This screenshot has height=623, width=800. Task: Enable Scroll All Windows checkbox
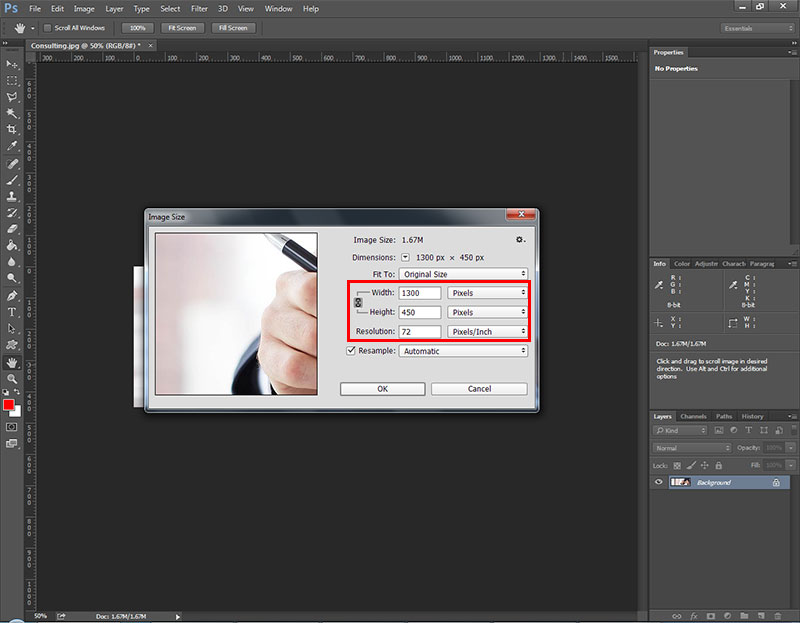coord(47,28)
